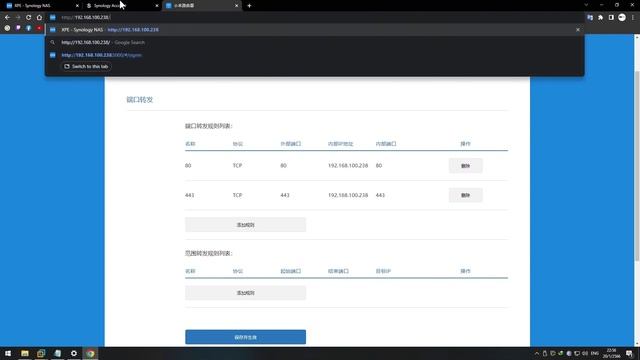Go back using the browser back arrow

coord(7,17)
